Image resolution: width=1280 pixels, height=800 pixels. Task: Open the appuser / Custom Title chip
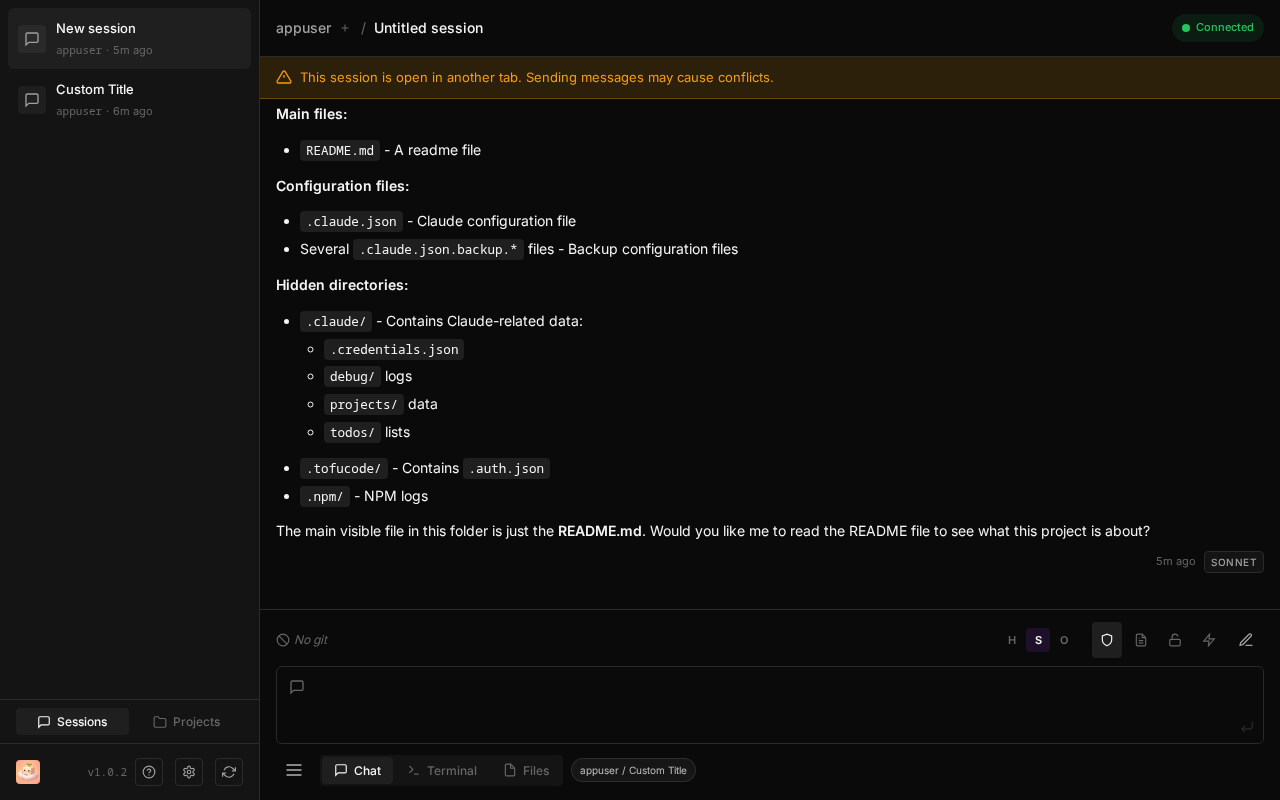tap(633, 770)
